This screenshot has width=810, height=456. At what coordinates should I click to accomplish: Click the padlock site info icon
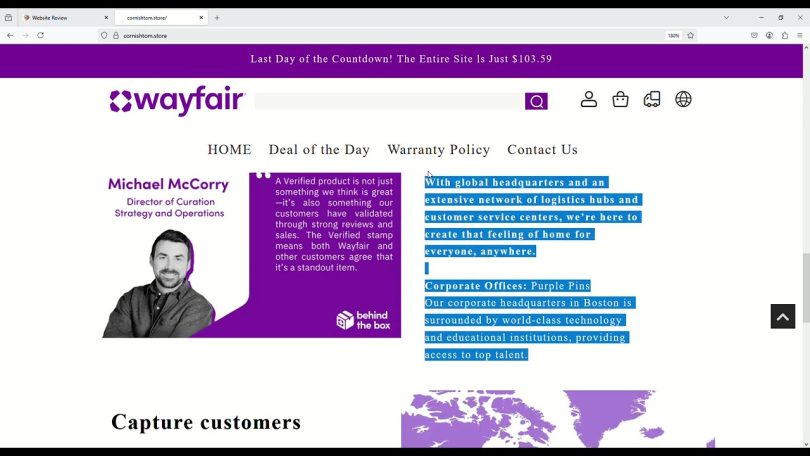116,36
